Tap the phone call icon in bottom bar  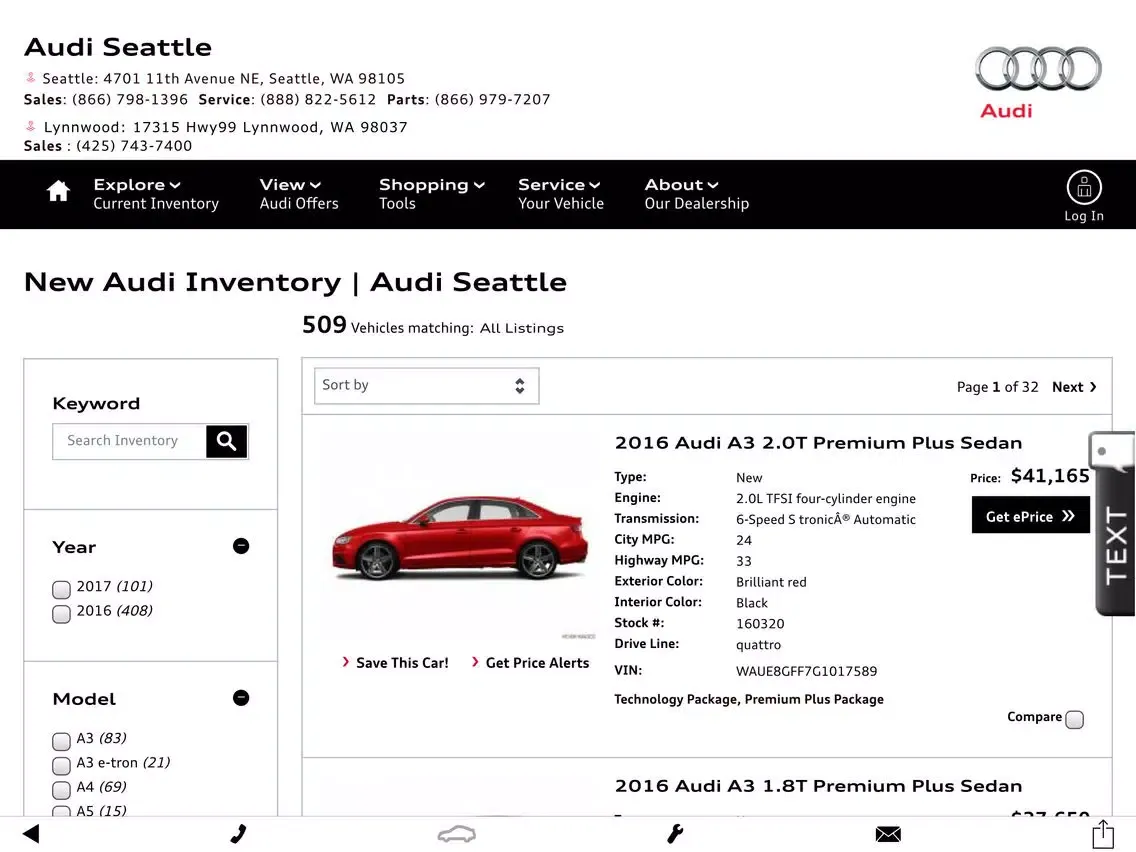point(238,834)
